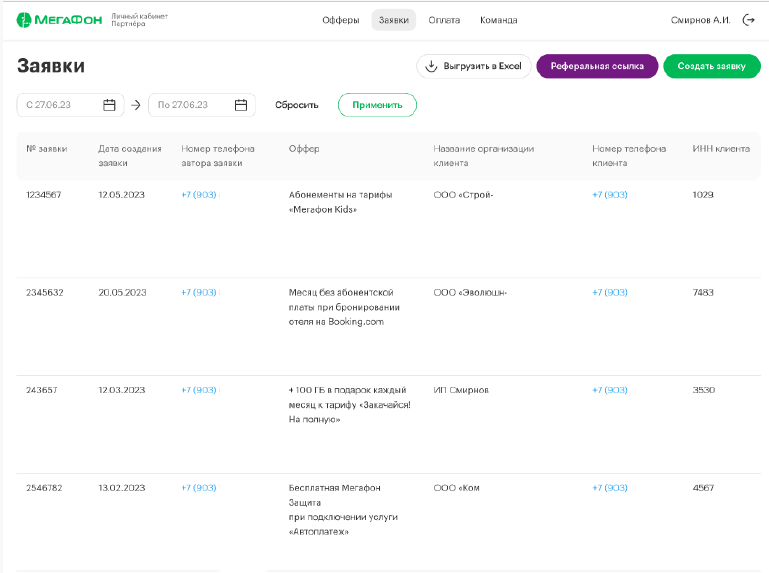This screenshot has width=769, height=573.
Task: Open the Команда section
Action: click(498, 20)
